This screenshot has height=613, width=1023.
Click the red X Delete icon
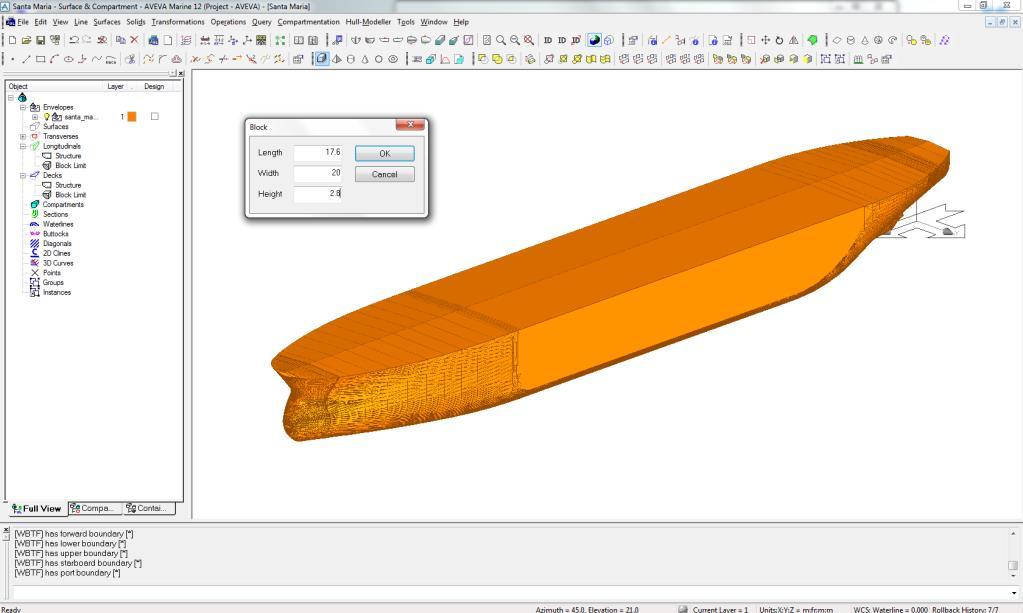tap(134, 40)
